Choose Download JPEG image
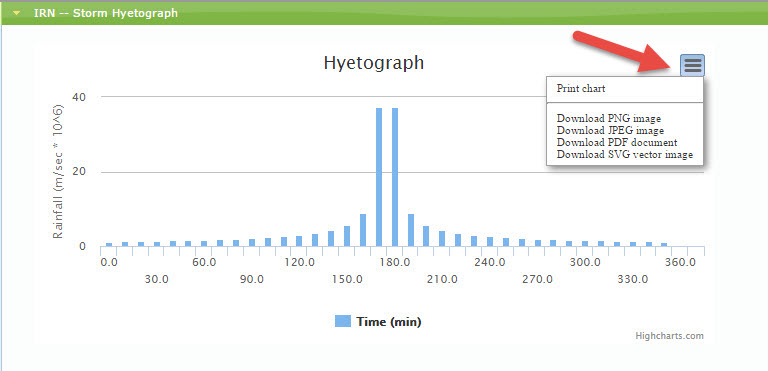The height and width of the screenshot is (371, 768). (x=610, y=130)
